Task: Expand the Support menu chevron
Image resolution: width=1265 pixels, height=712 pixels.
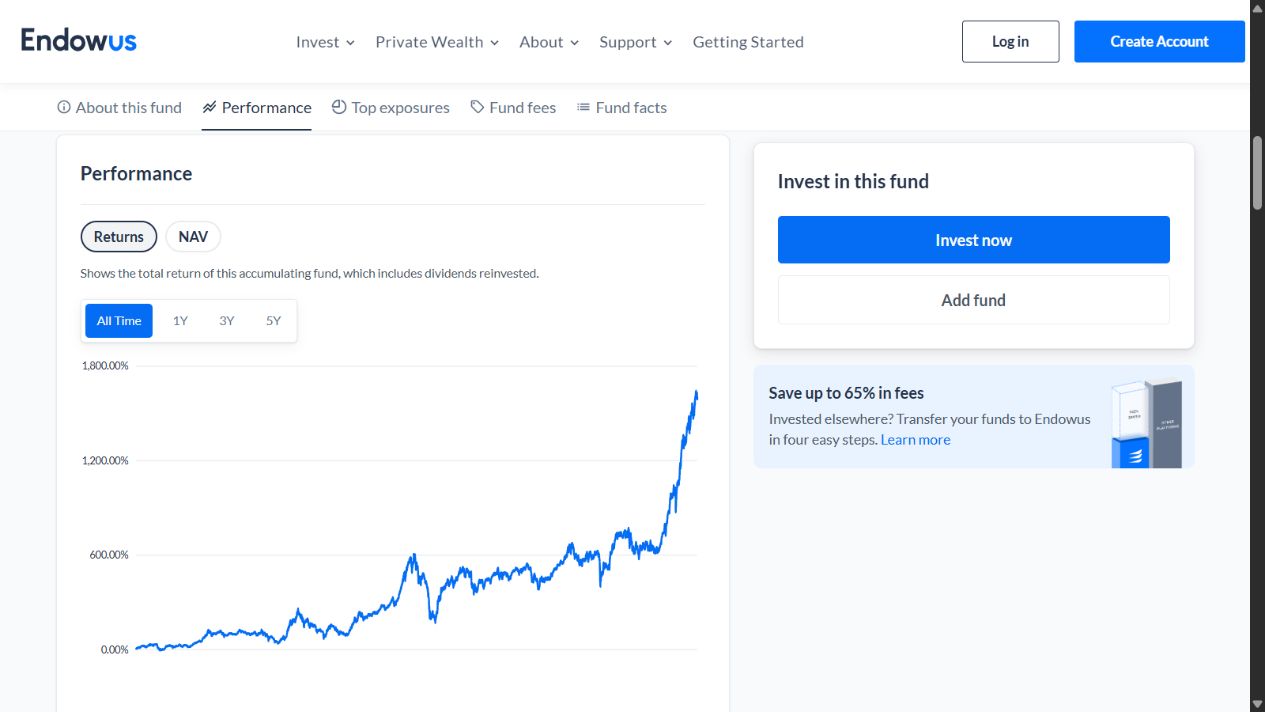Action: pyautogui.click(x=668, y=43)
